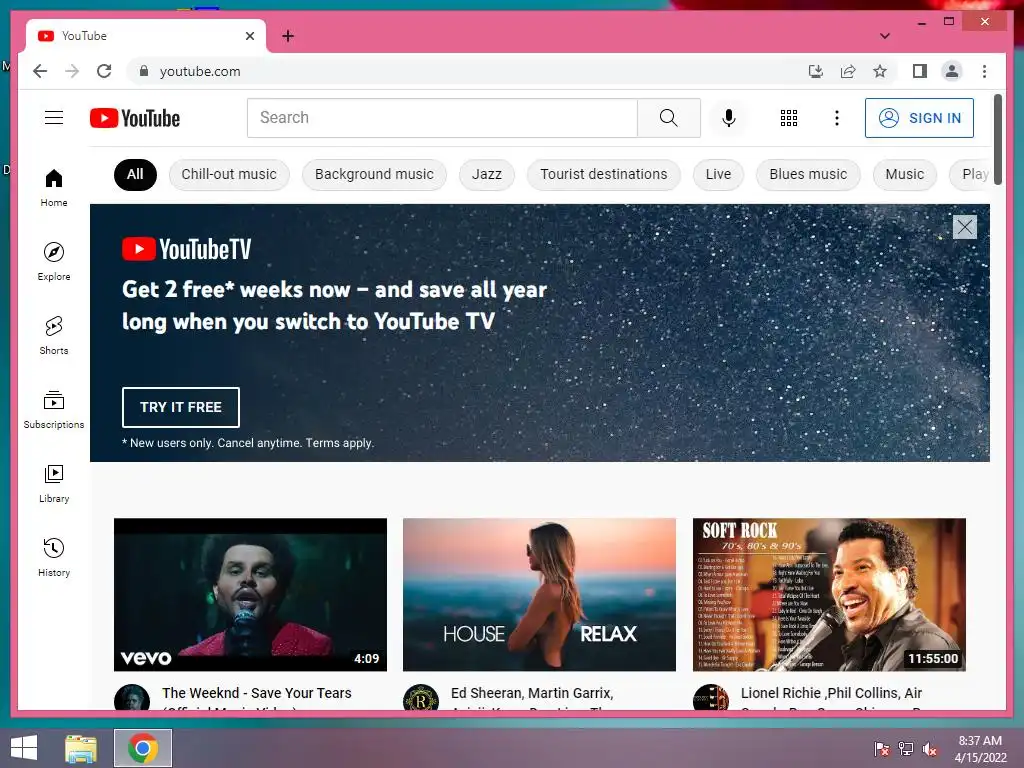Close the YouTube tab
Viewport: 1024px width, 768px height.
point(249,36)
